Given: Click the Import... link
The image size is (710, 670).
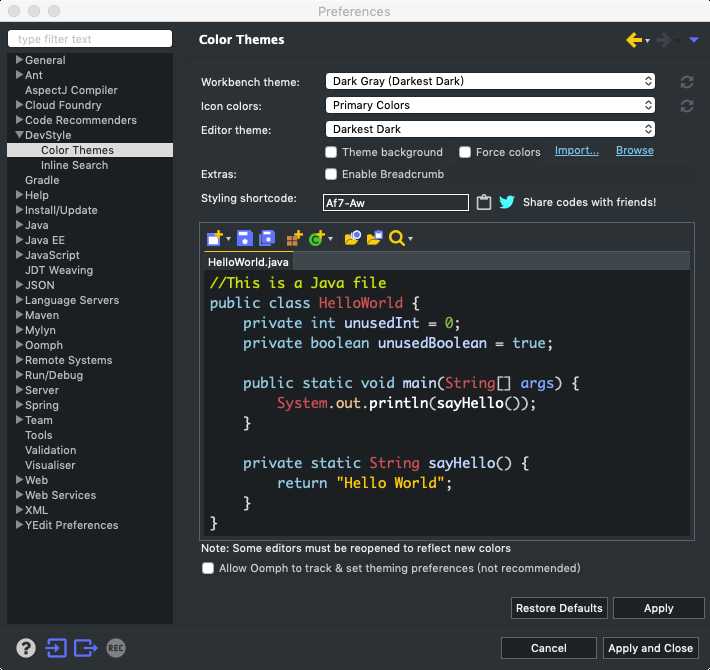Looking at the screenshot, I should (x=577, y=151).
